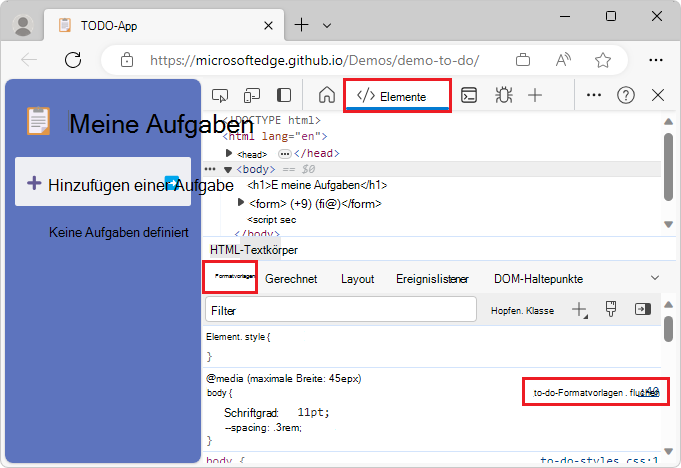Add more tools with plus icon
Image resolution: width=681 pixels, height=468 pixels.
coord(535,95)
